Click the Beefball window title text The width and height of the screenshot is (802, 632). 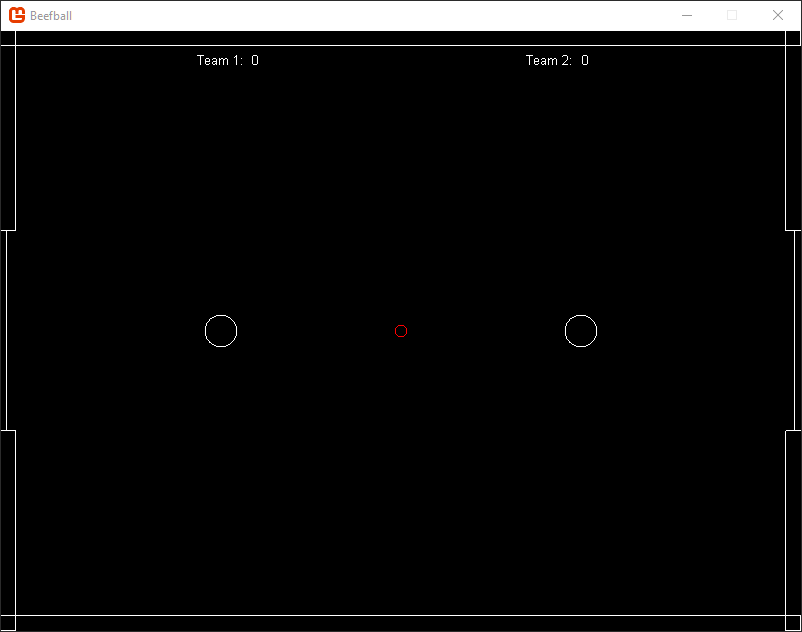[51, 16]
